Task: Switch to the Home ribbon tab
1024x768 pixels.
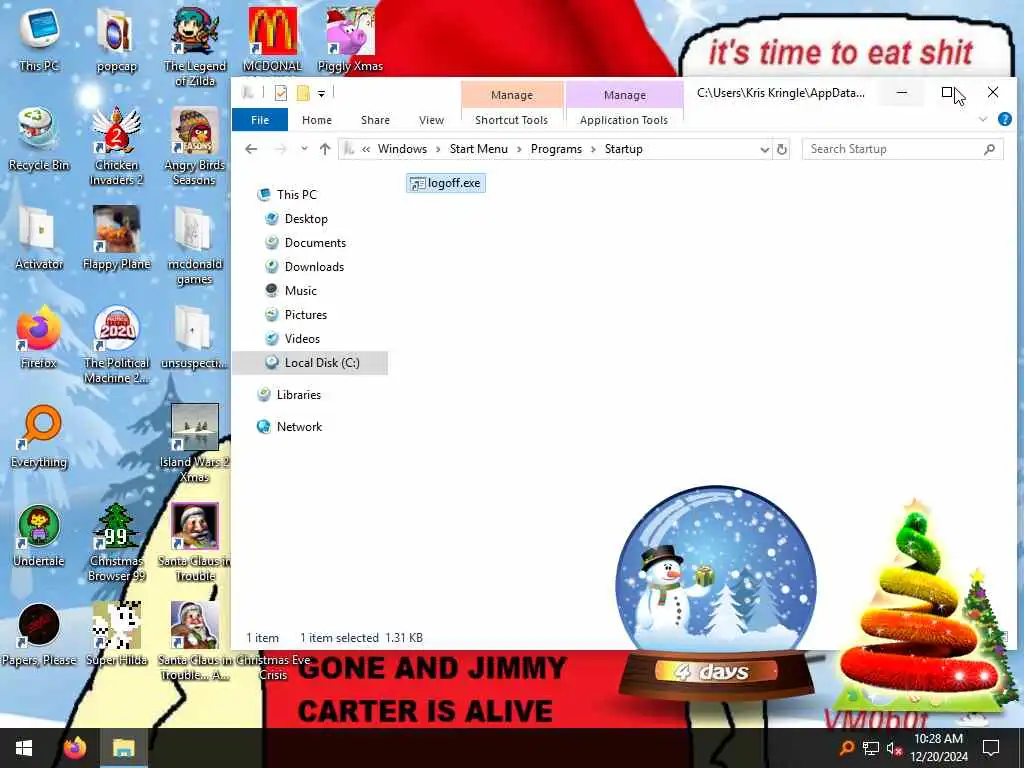Action: [x=317, y=120]
